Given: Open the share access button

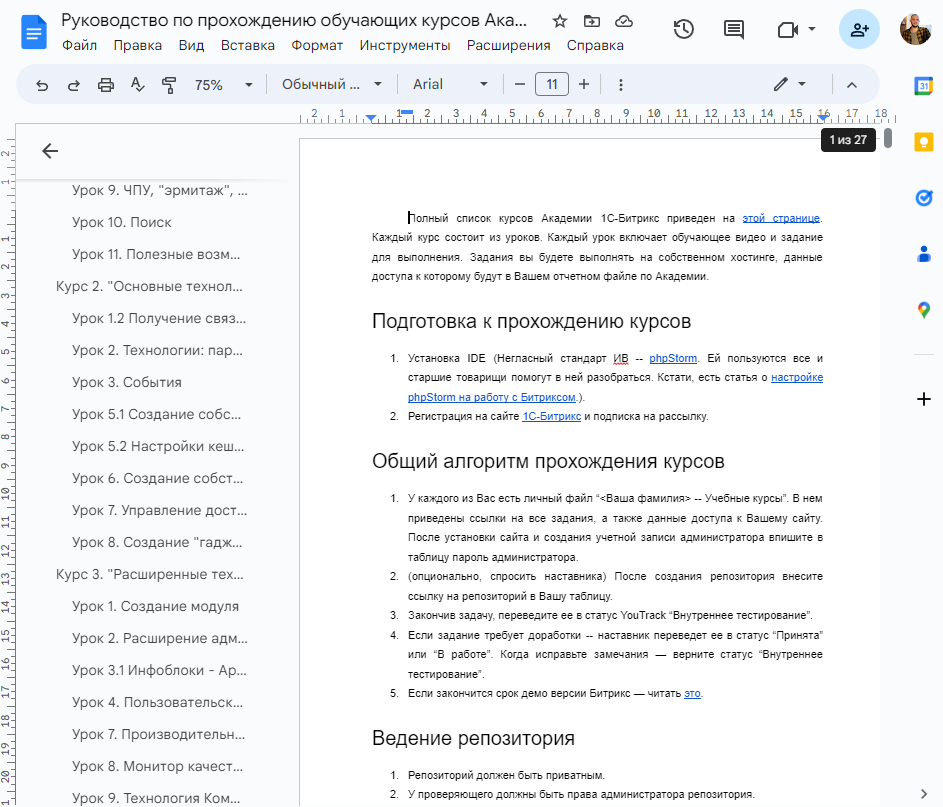Looking at the screenshot, I should coord(859,29).
